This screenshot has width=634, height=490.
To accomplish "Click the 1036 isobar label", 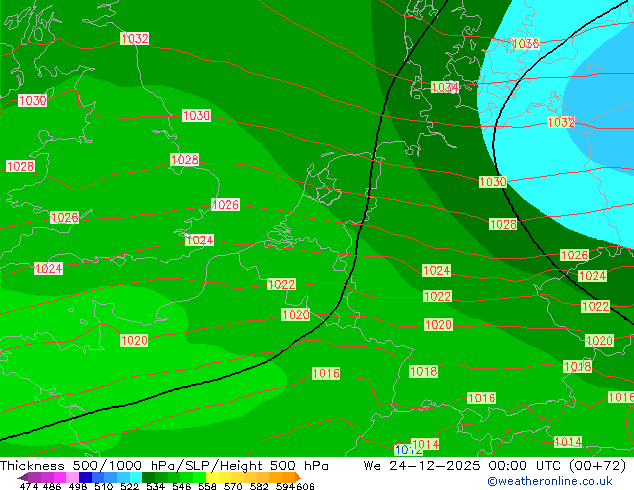I will [525, 43].
